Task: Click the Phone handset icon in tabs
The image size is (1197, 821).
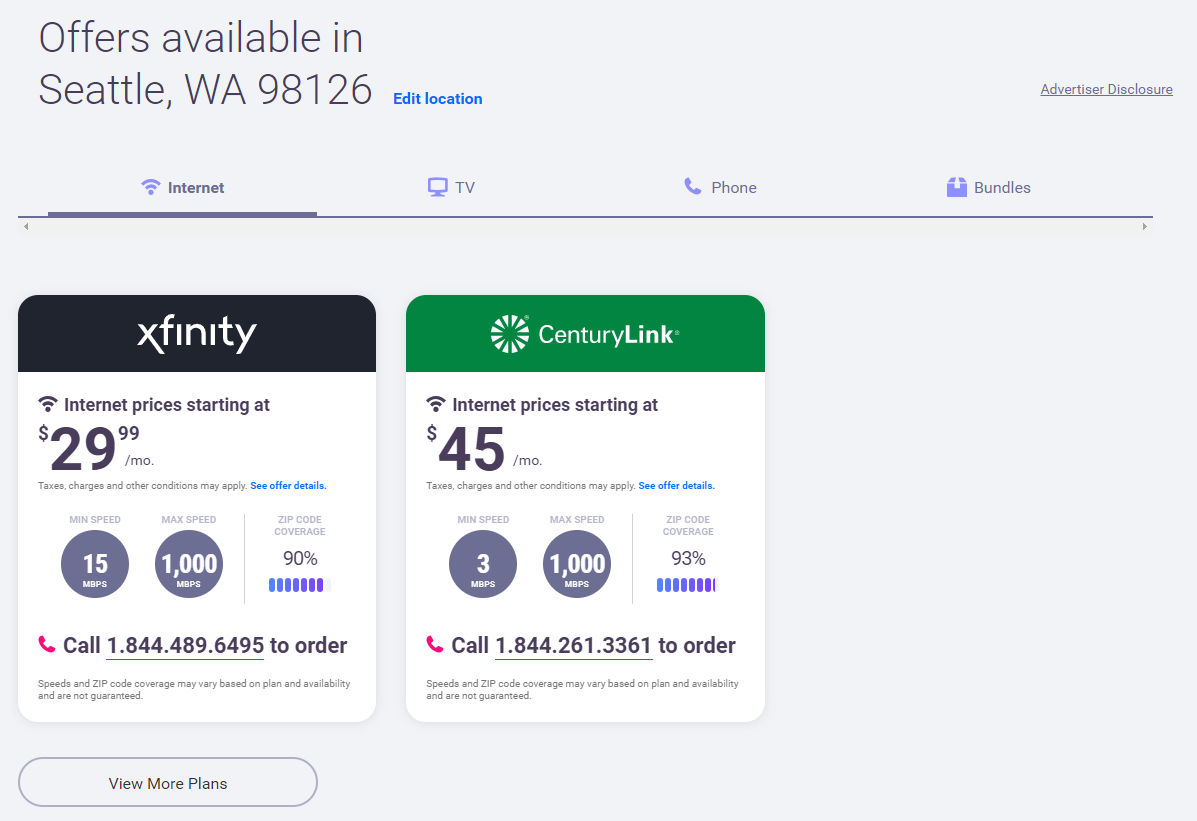Action: 693,186
